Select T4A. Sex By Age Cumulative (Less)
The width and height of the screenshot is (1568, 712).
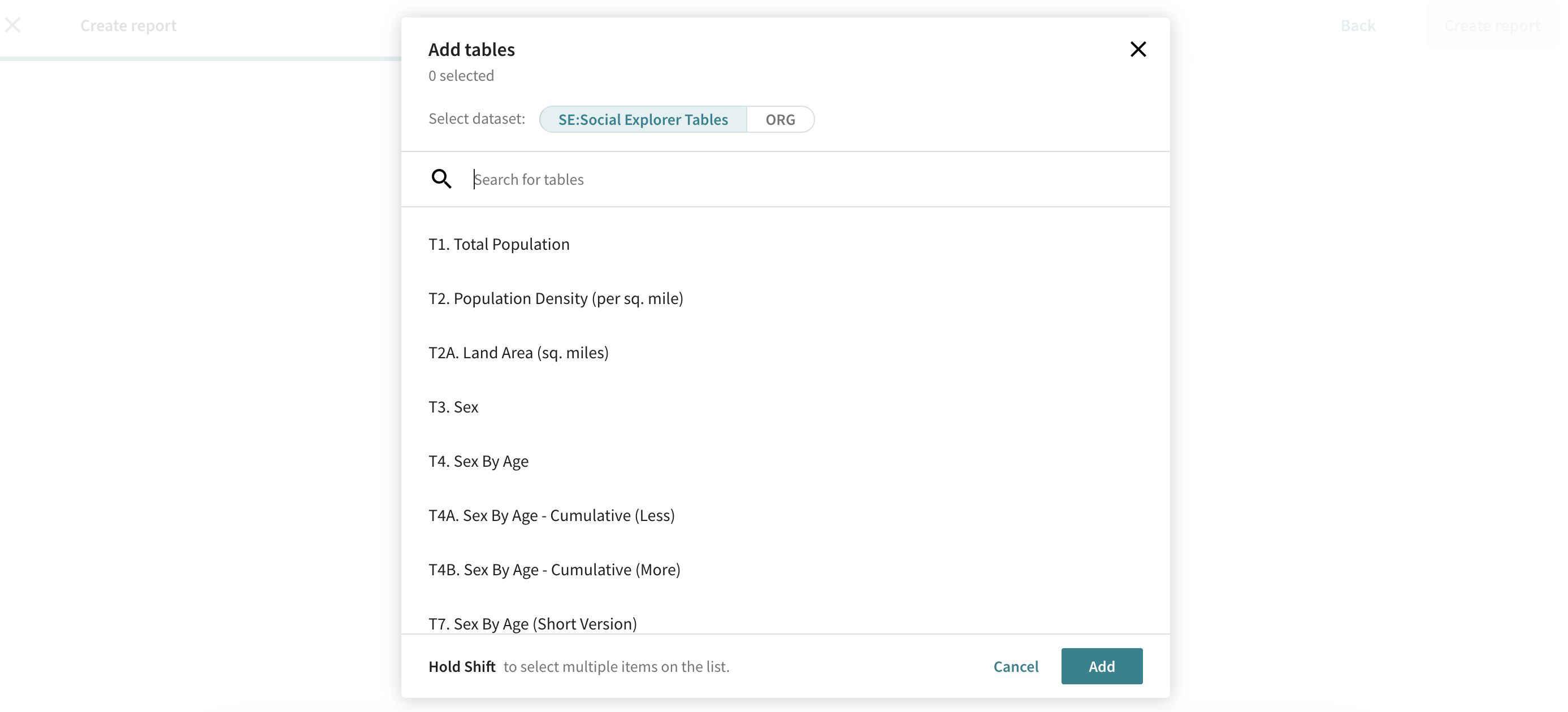point(551,515)
